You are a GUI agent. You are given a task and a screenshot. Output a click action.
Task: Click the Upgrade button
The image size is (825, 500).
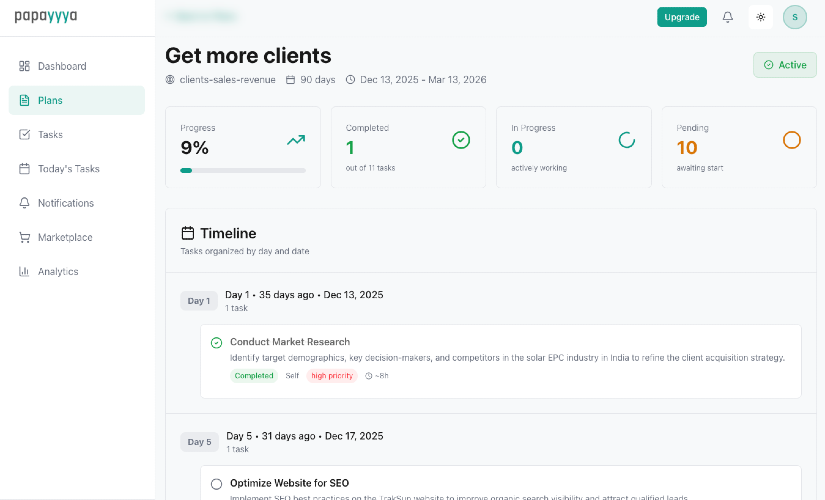682,17
